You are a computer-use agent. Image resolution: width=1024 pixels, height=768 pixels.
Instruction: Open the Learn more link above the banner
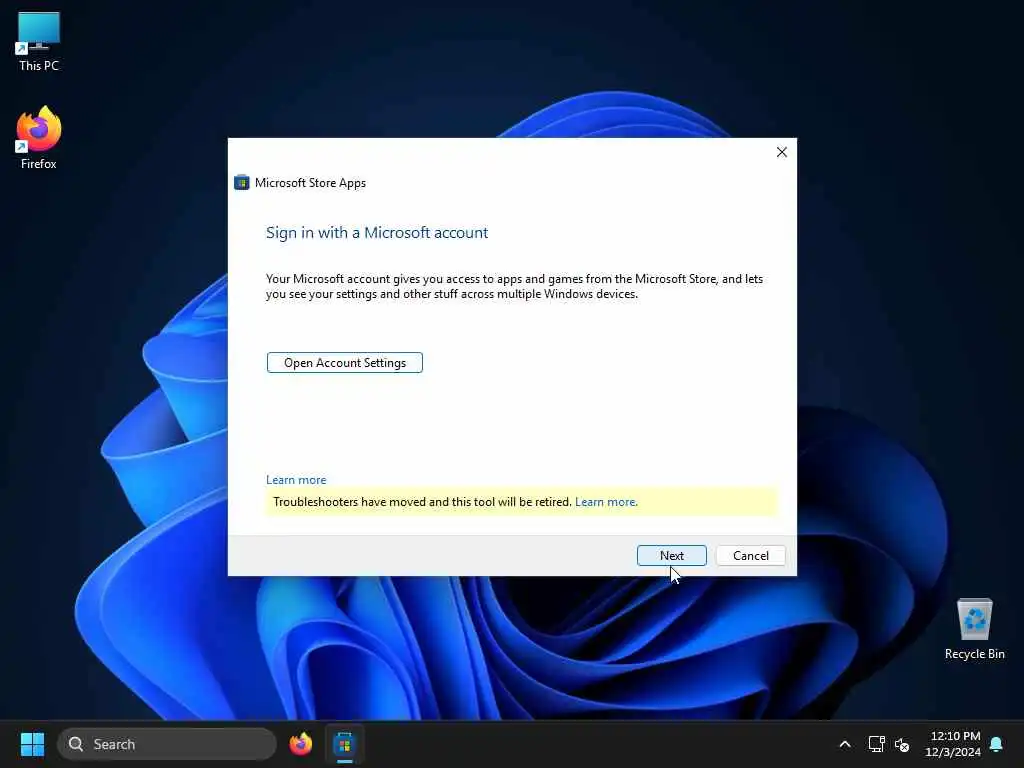[296, 480]
